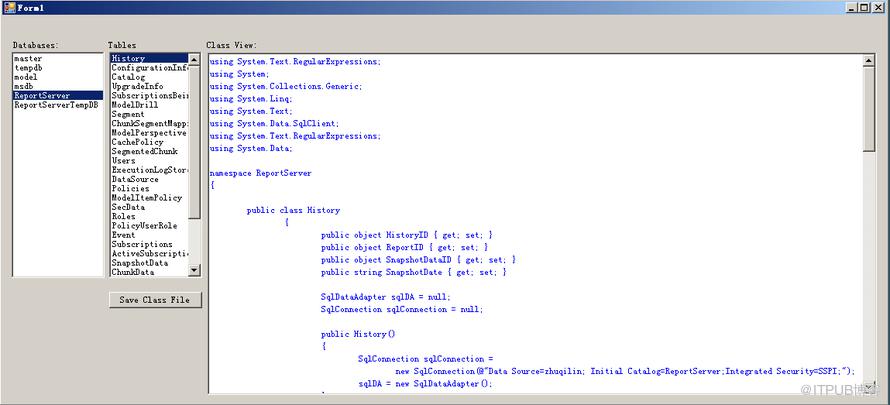Screen dimensions: 890x405
Task: Select the ExecutionLogStorage table
Action: 149,170
